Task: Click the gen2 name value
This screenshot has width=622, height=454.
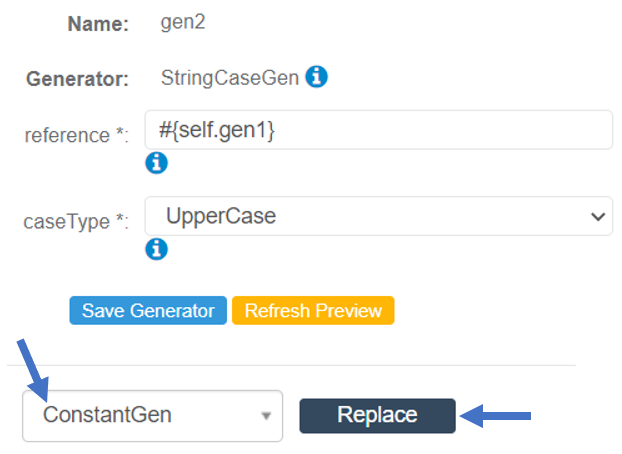Action: (181, 24)
